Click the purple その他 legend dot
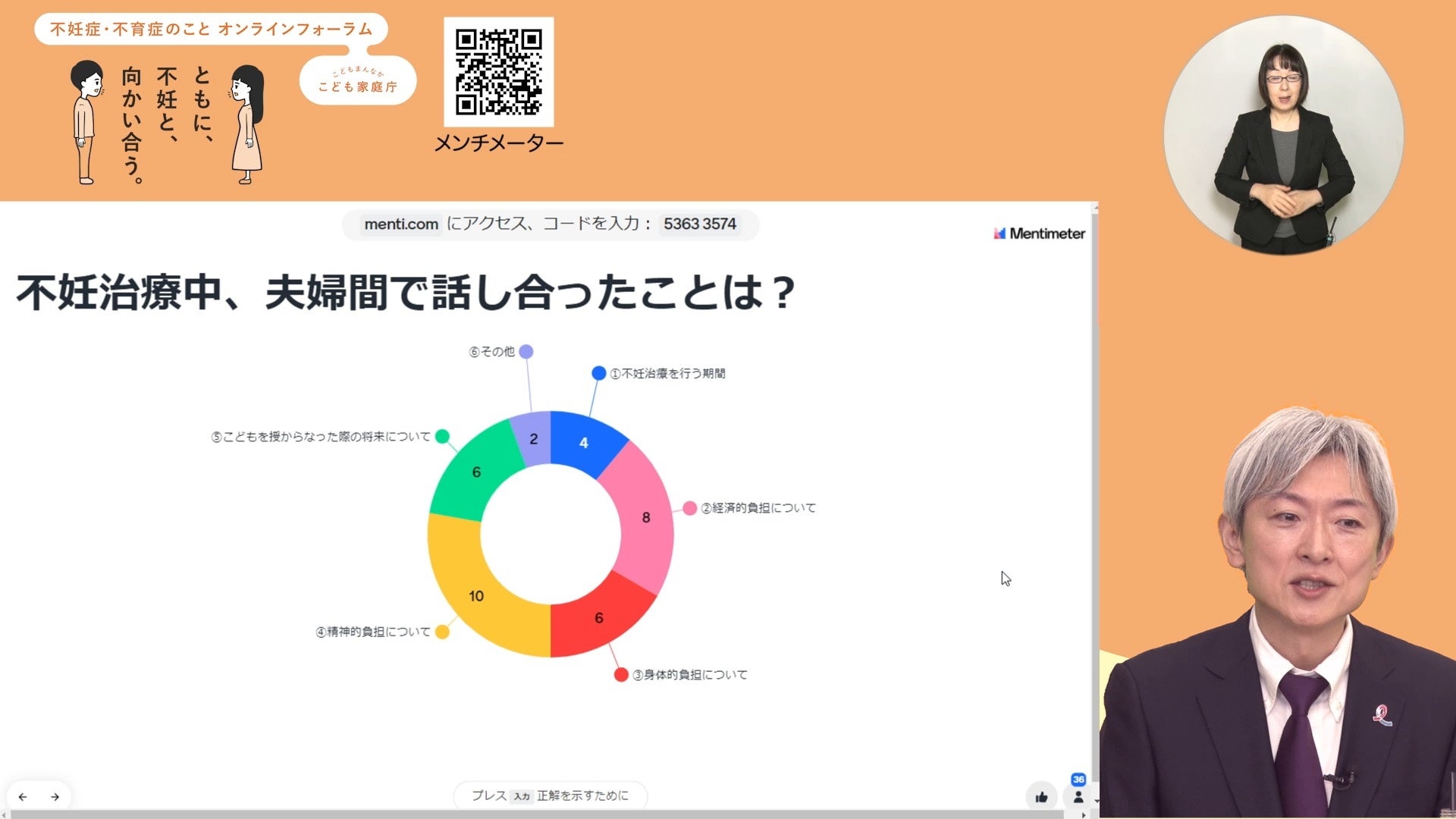The image size is (1456, 819). pos(526,352)
